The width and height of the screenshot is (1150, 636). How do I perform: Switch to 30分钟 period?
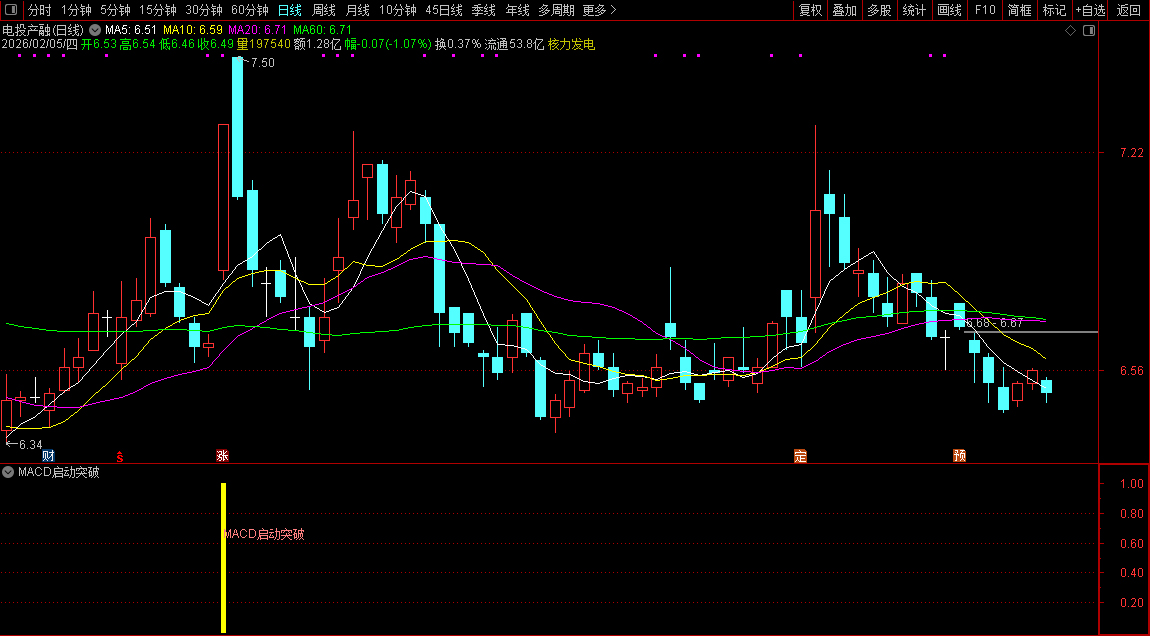(x=204, y=10)
